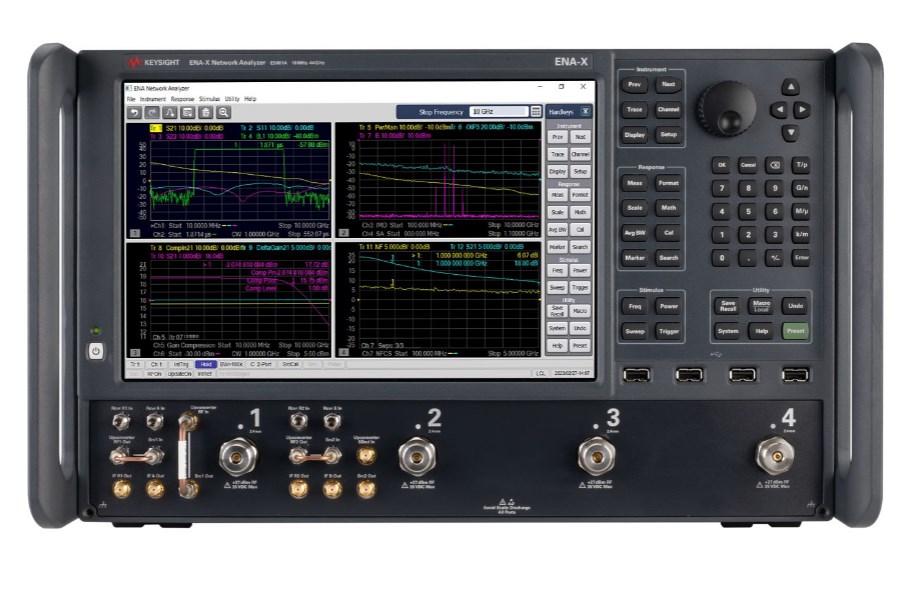Click the zoom magnifier icon in toolbar
Screen dimensions: 918x593
(225, 112)
